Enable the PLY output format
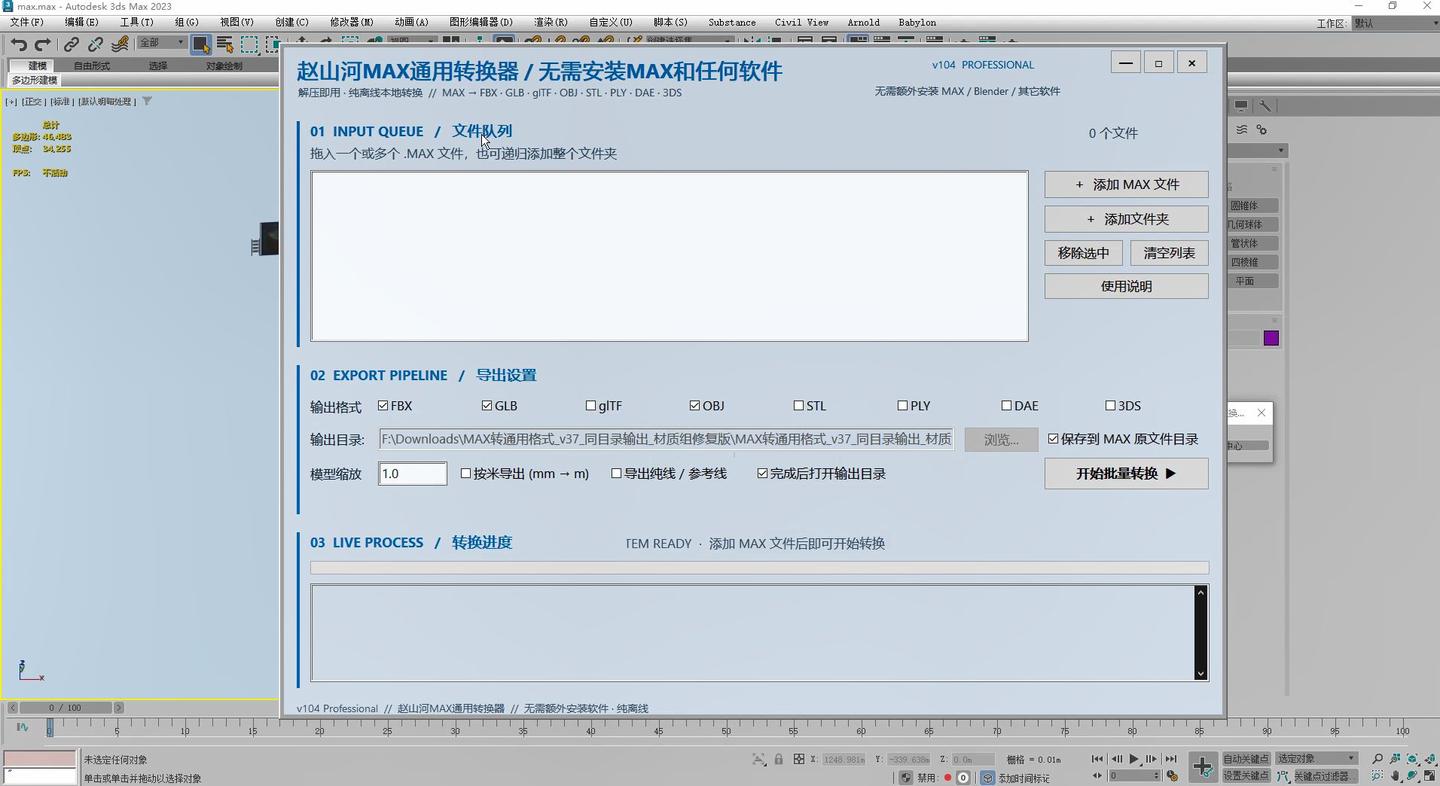 click(x=903, y=406)
